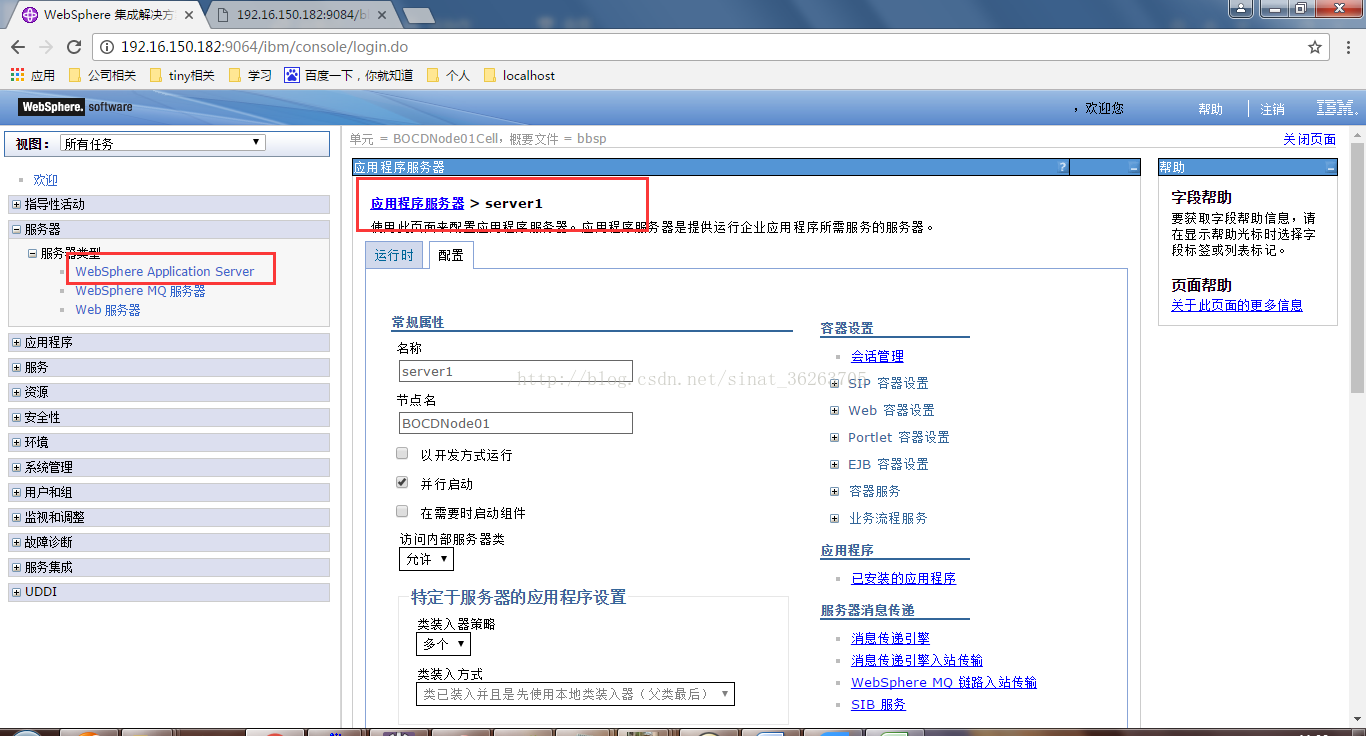Screen dimensions: 1366x736
Task: Switch to the 运行时 tab
Action: click(x=394, y=255)
